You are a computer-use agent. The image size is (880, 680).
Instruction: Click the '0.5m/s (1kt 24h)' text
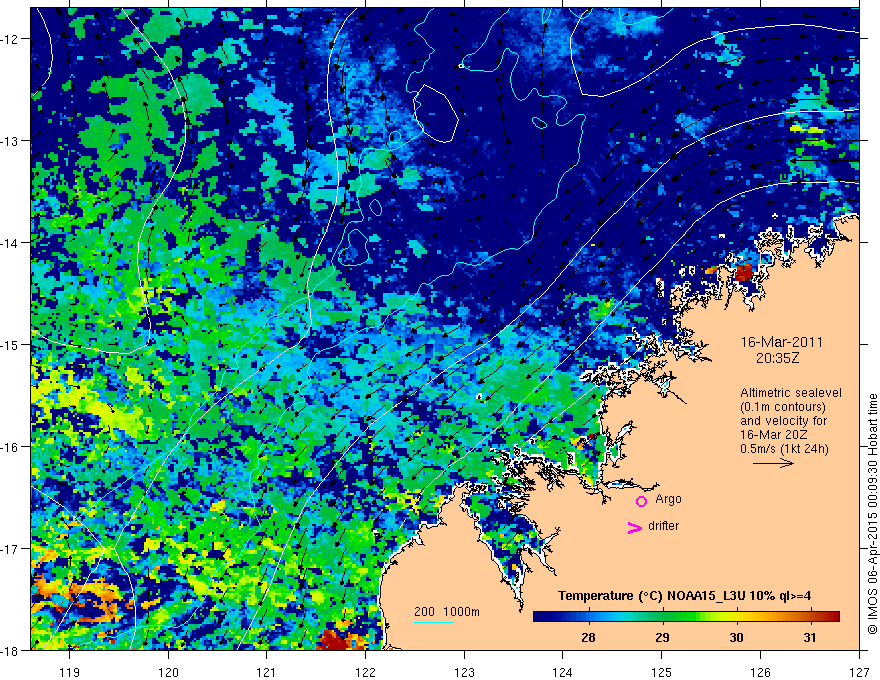pyautogui.click(x=784, y=449)
